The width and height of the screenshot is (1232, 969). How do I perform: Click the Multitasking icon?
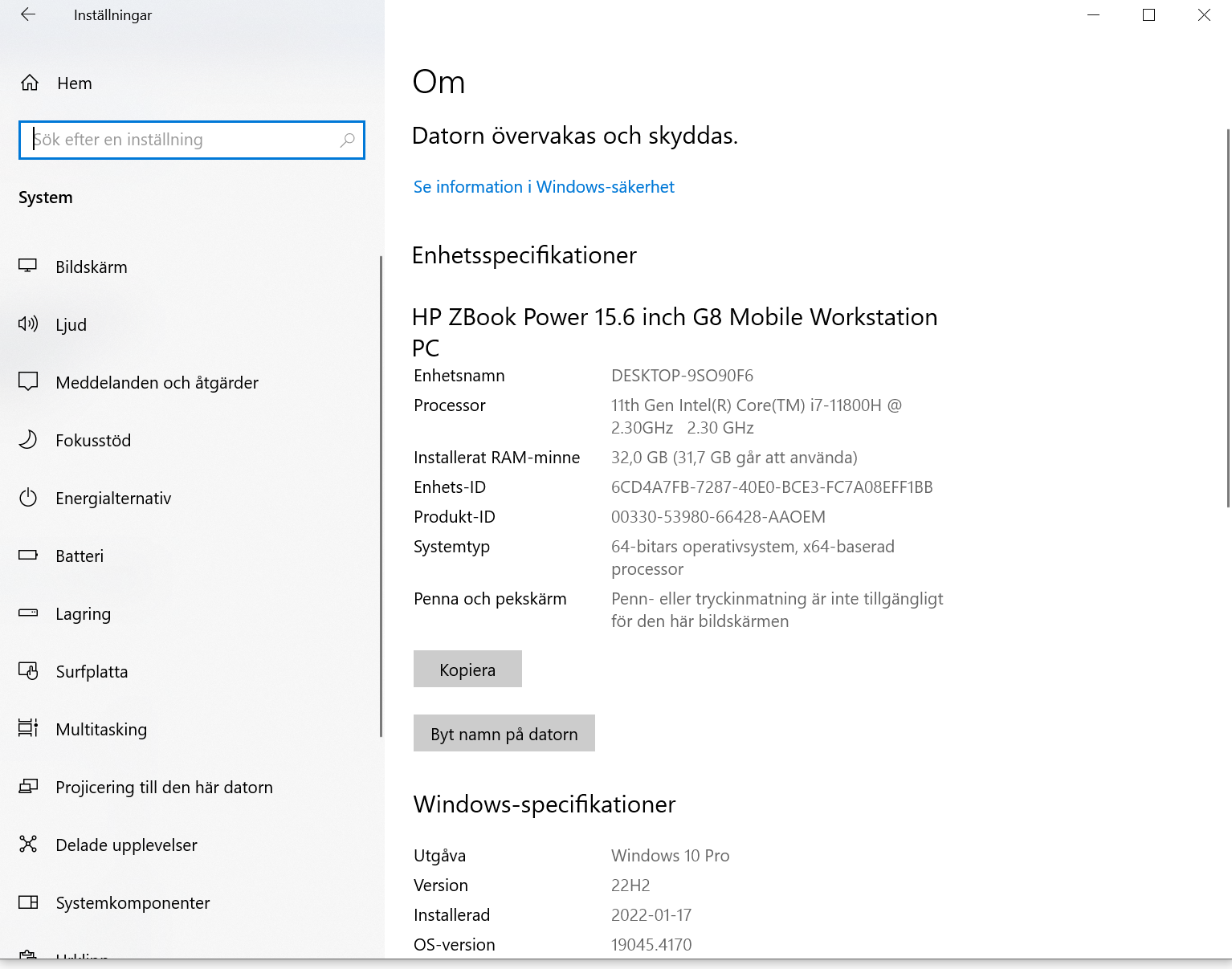(28, 729)
